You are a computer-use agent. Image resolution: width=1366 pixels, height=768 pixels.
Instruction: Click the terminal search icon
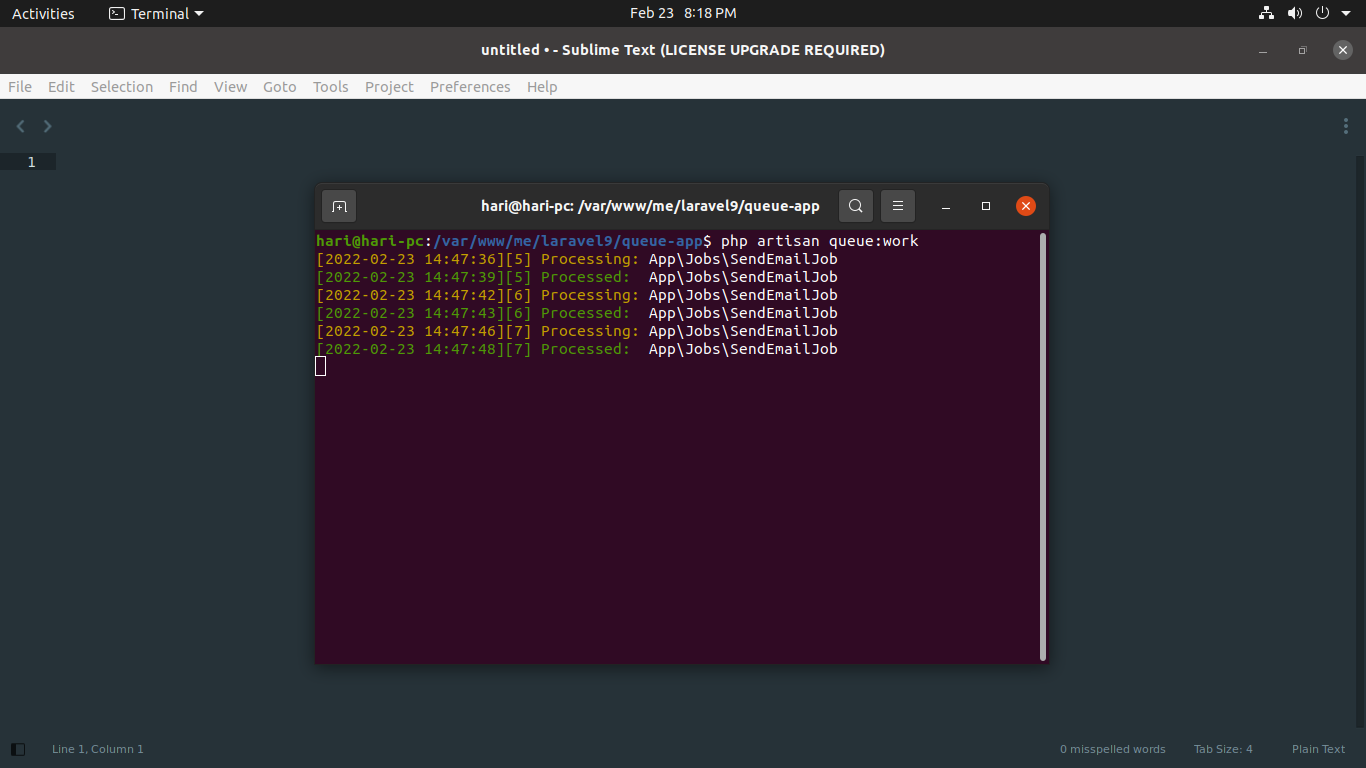click(855, 206)
